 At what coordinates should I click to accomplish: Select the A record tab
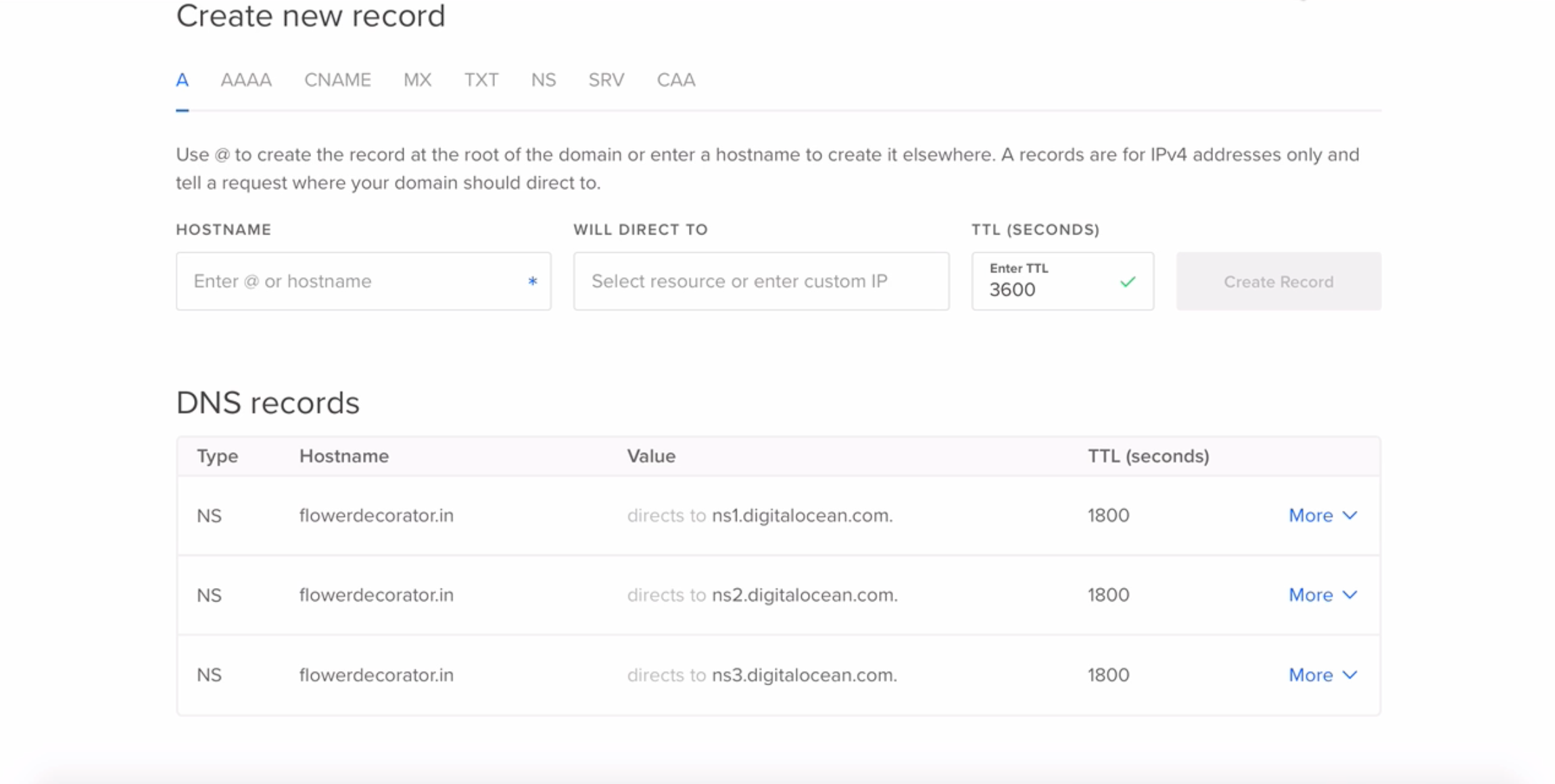182,80
